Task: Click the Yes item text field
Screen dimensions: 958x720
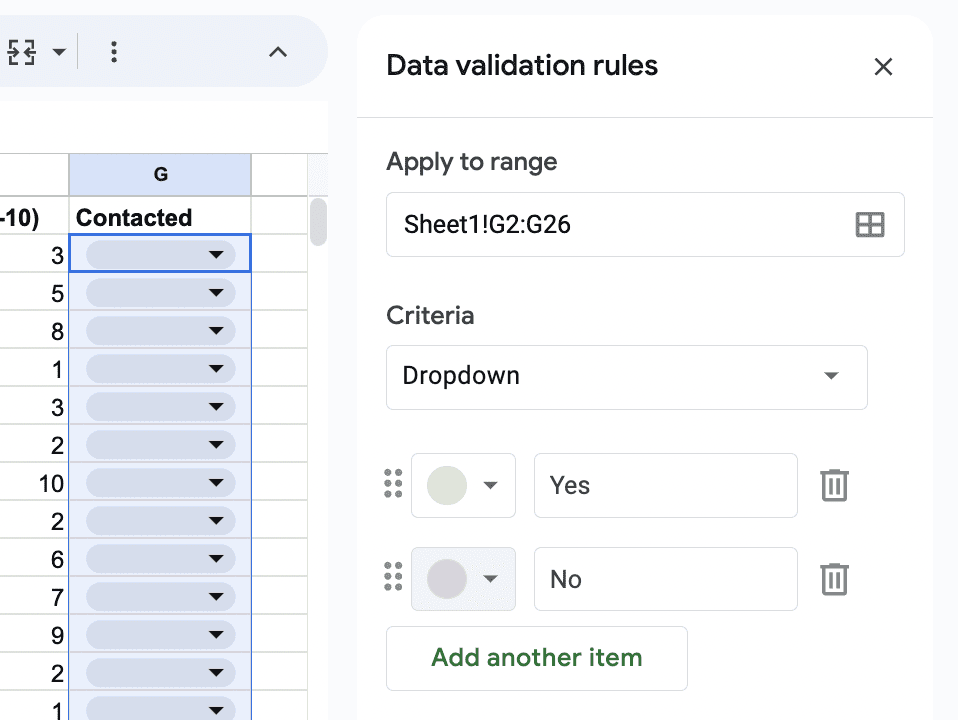Action: pyautogui.click(x=665, y=485)
